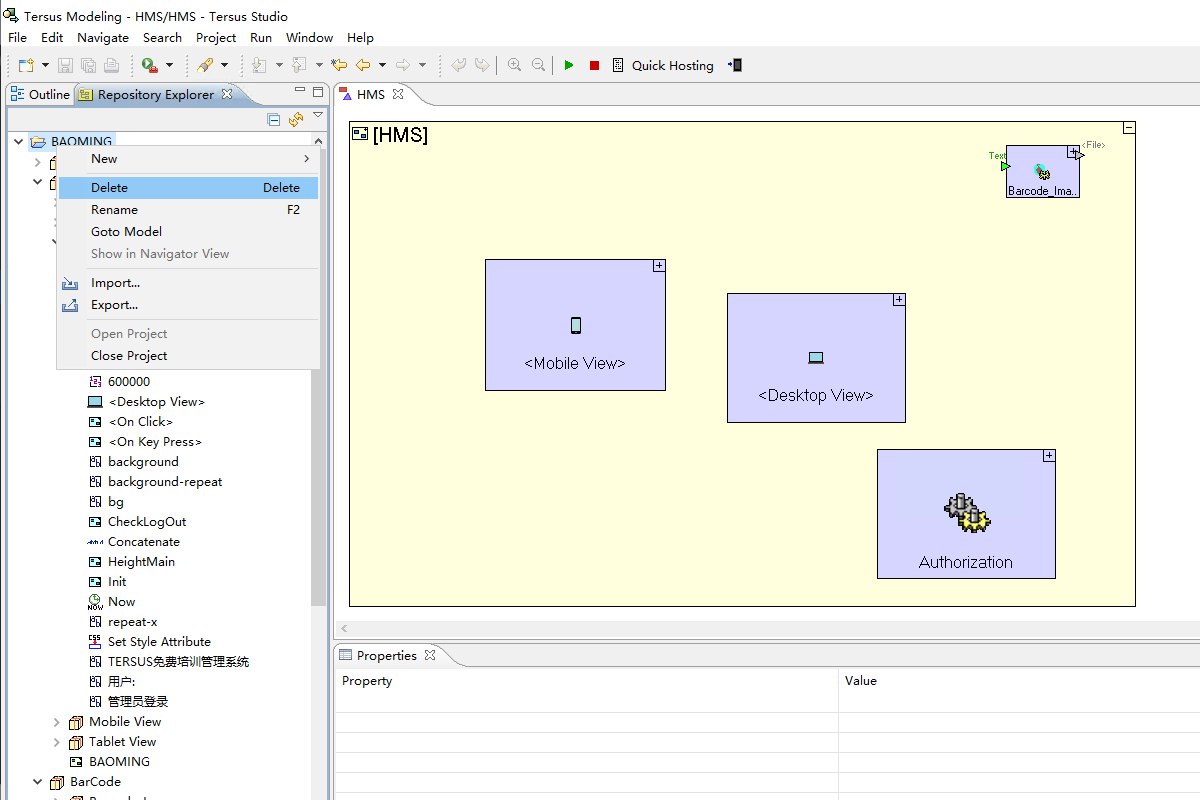Select the Desktop View laptop icon
1200x800 pixels.
(x=816, y=358)
